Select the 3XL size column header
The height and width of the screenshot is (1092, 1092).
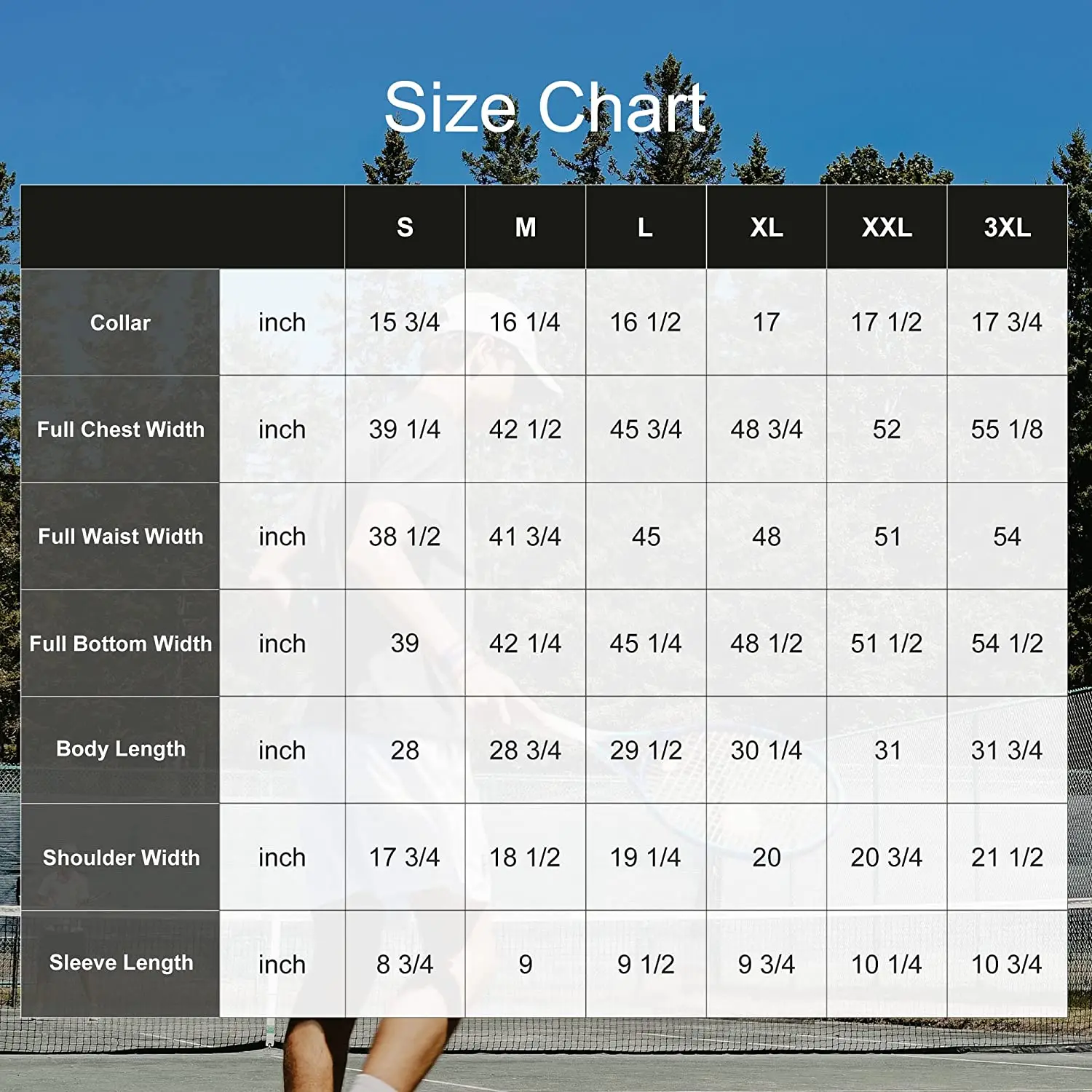(1008, 228)
